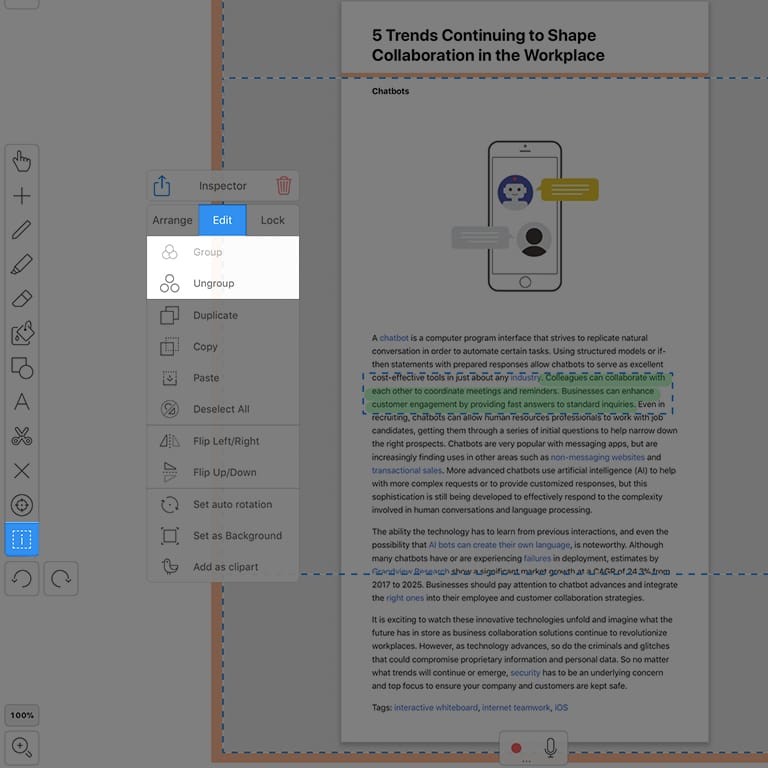Click the Chatbots heading text
Viewport: 768px width, 768px height.
390,91
